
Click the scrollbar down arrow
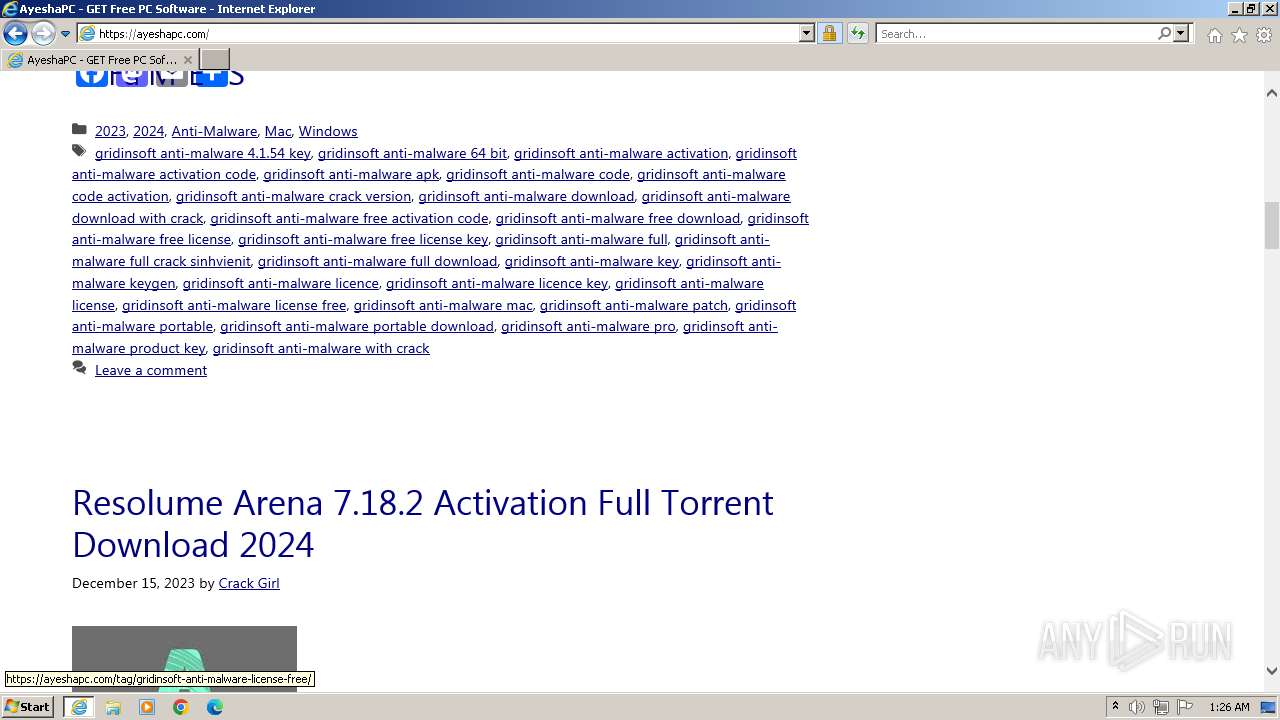point(1271,671)
